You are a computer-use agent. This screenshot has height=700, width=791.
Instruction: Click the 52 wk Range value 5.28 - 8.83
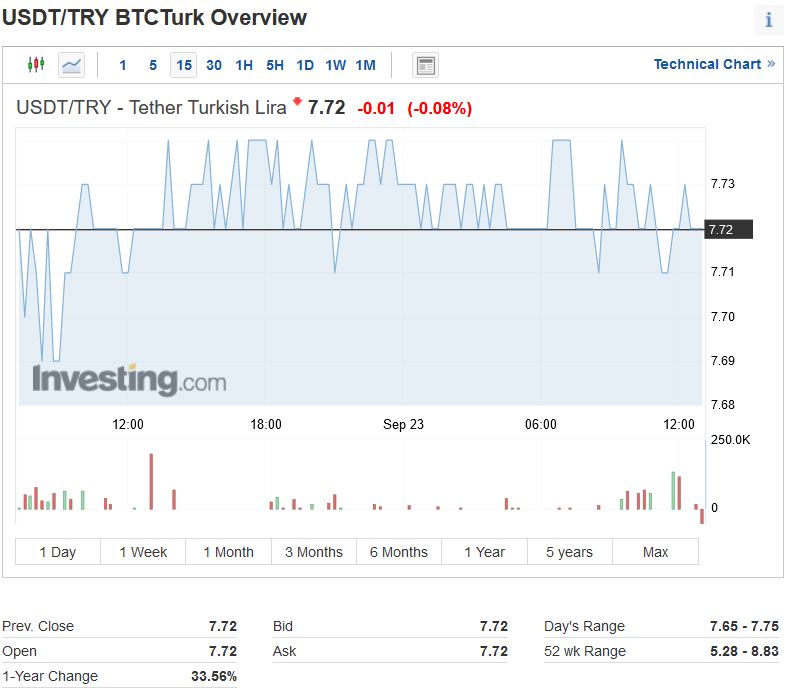point(744,651)
